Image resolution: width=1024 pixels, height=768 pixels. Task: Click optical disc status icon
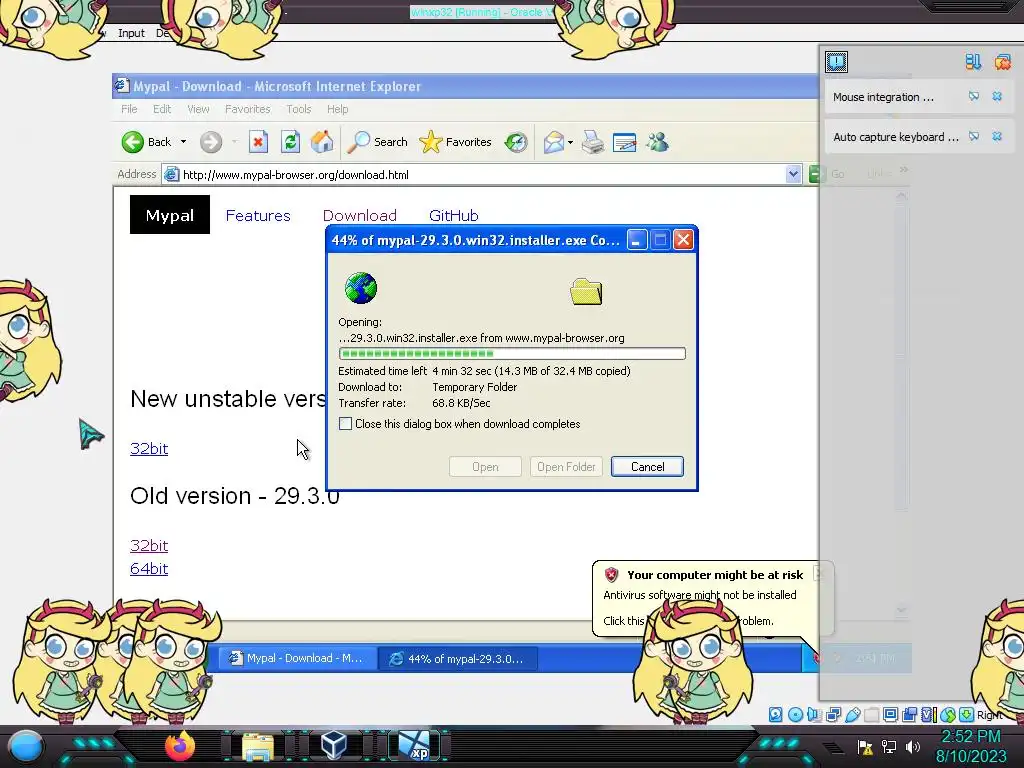point(795,714)
